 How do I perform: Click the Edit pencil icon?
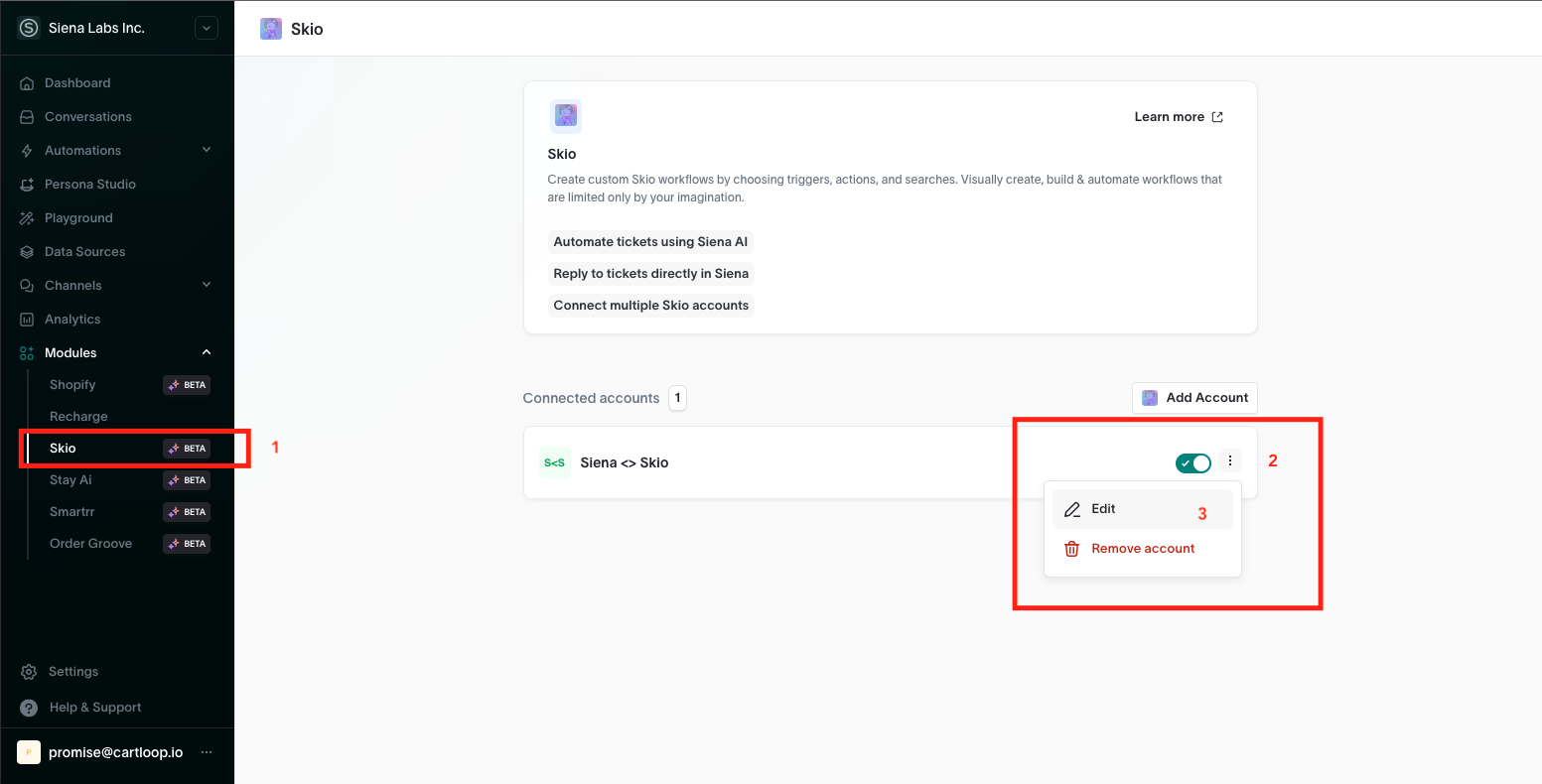1072,509
